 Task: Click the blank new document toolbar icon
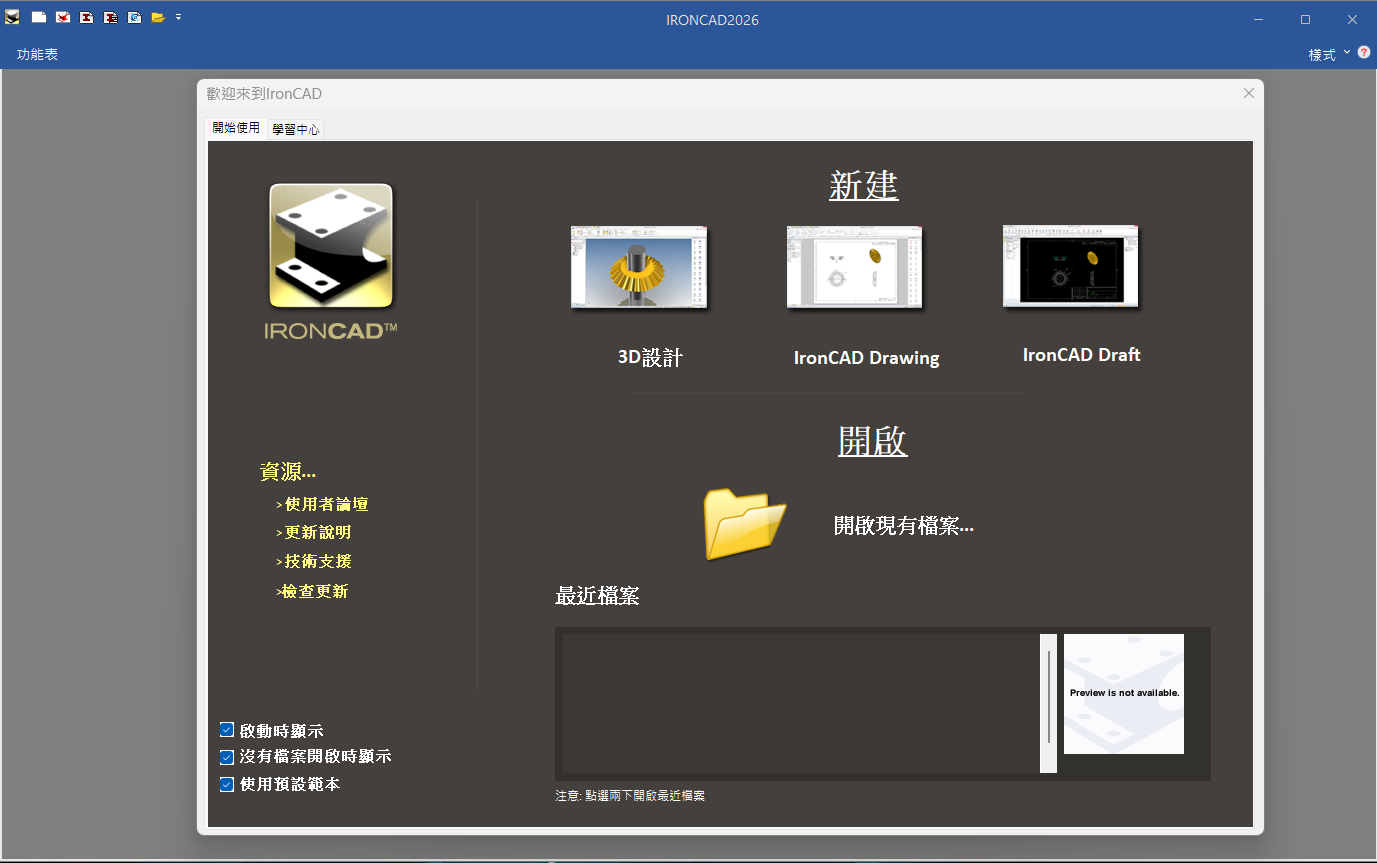[x=39, y=17]
